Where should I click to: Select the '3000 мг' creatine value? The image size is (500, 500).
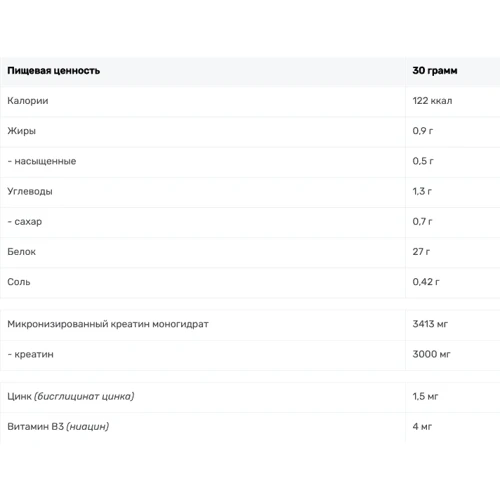tap(431, 354)
